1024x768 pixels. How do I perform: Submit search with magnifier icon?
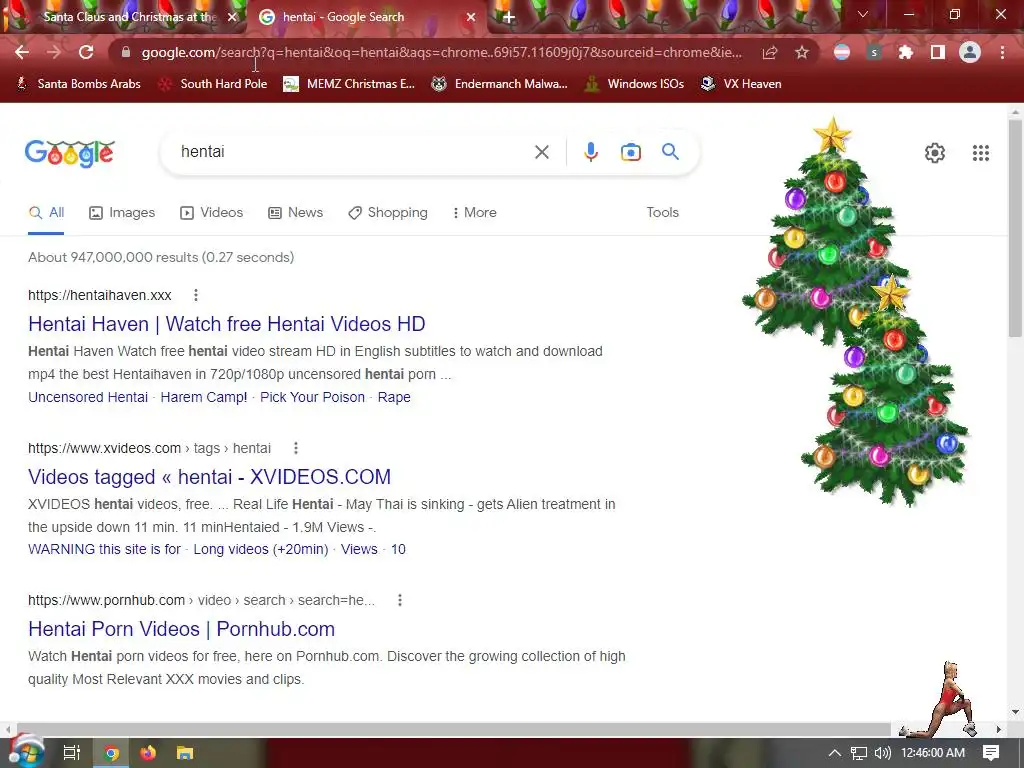click(670, 152)
